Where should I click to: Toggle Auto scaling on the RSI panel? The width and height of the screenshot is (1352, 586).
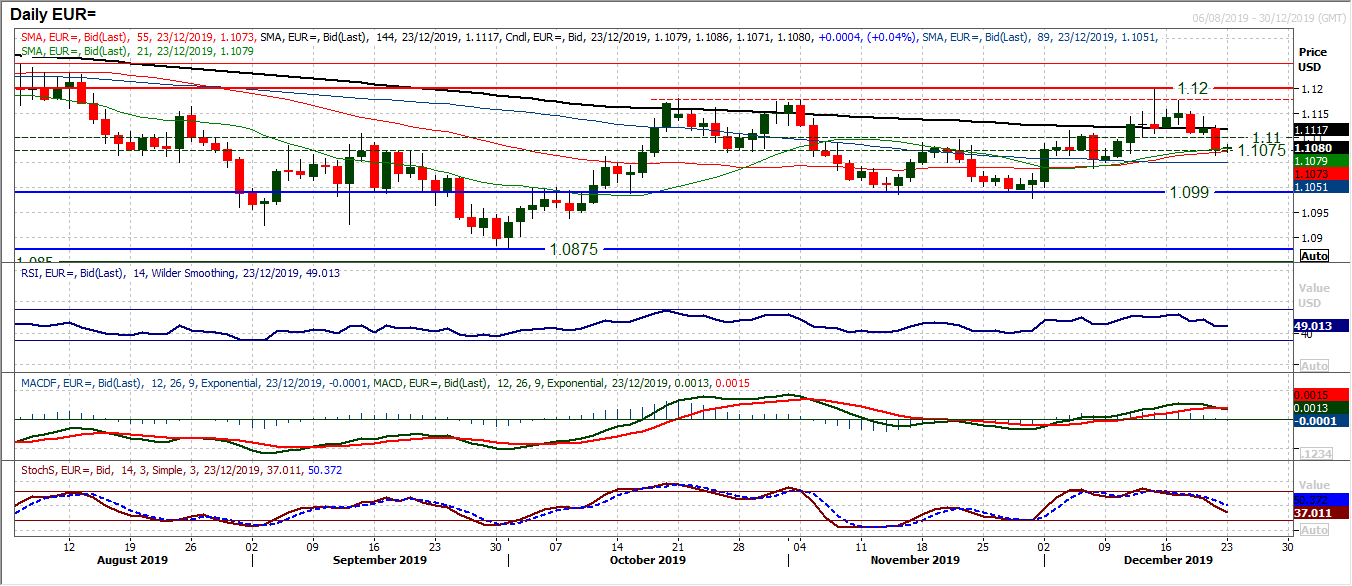tap(1314, 365)
